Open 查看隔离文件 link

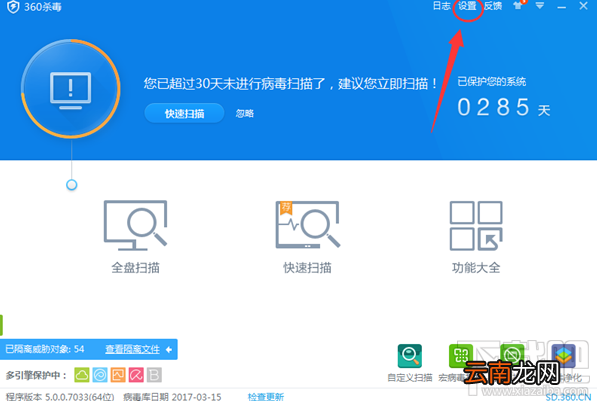pyautogui.click(x=132, y=349)
